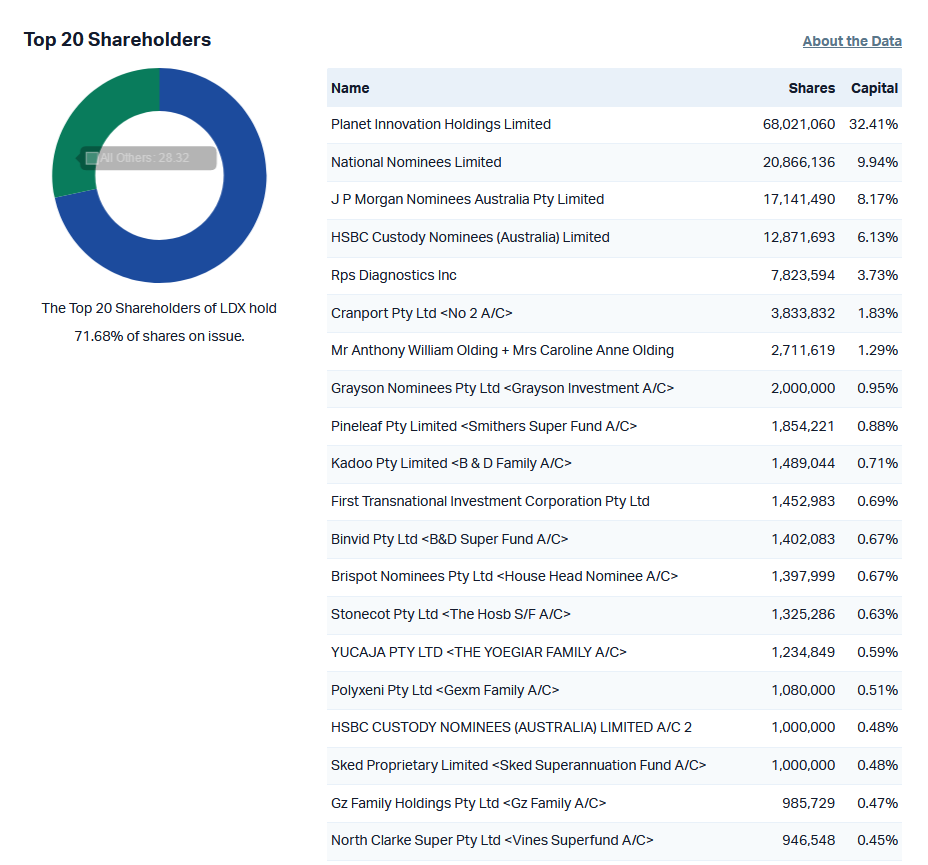Click shares value 3,833,832
The image size is (928, 865).
[x=803, y=313]
